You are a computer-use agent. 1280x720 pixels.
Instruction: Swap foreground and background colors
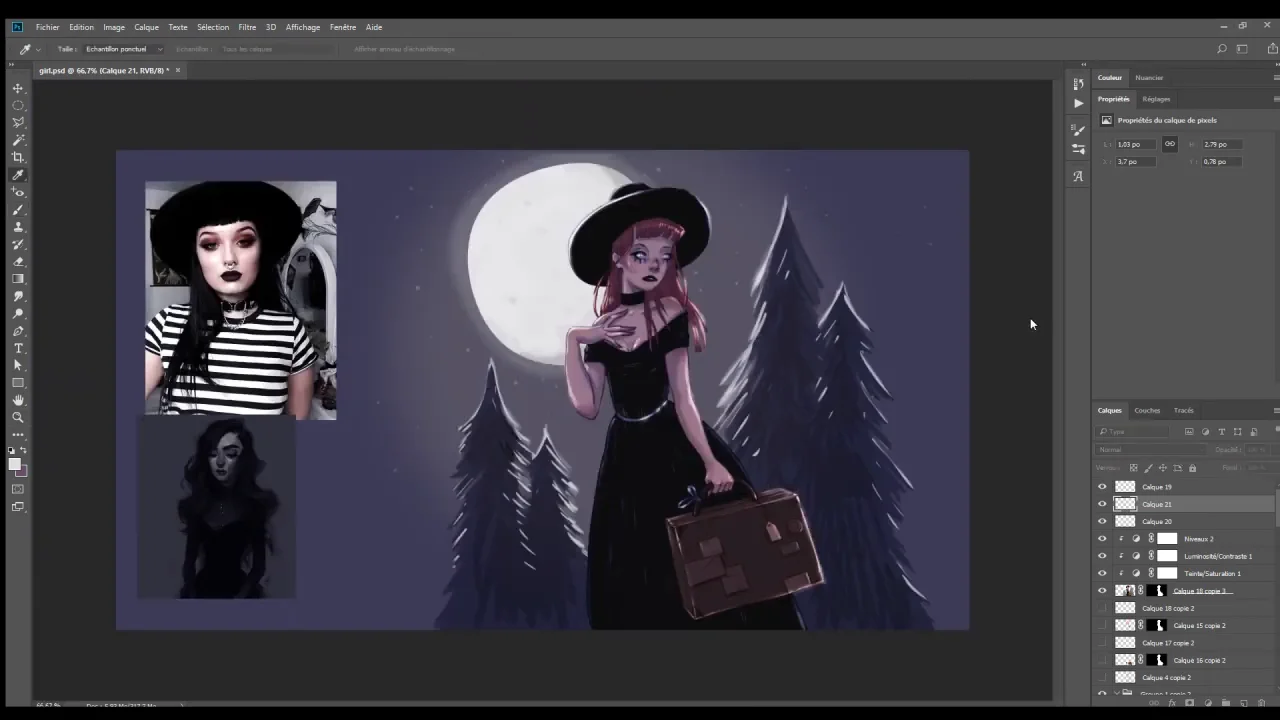coord(25,451)
